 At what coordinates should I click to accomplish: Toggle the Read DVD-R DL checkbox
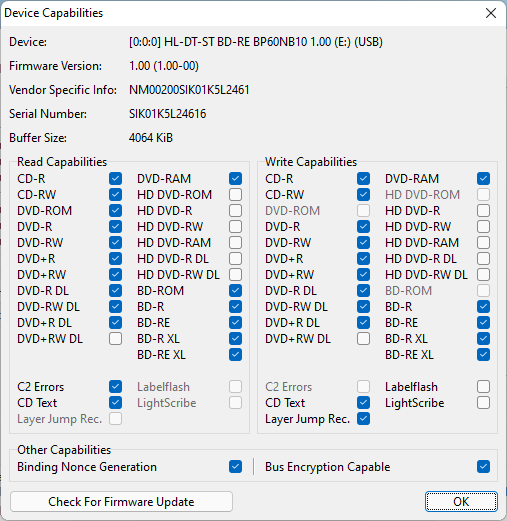[x=115, y=290]
